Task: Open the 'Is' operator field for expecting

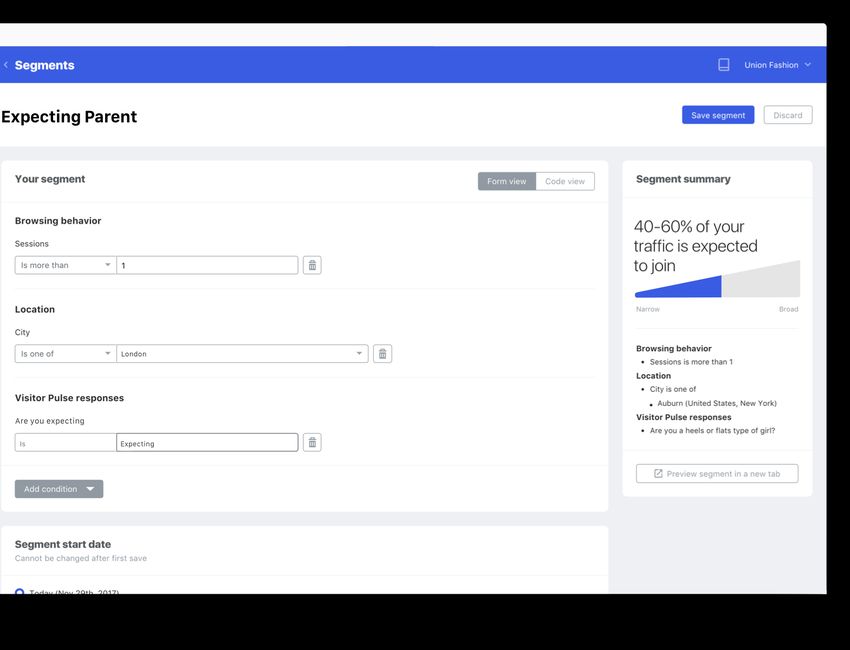Action: pyautogui.click(x=66, y=442)
